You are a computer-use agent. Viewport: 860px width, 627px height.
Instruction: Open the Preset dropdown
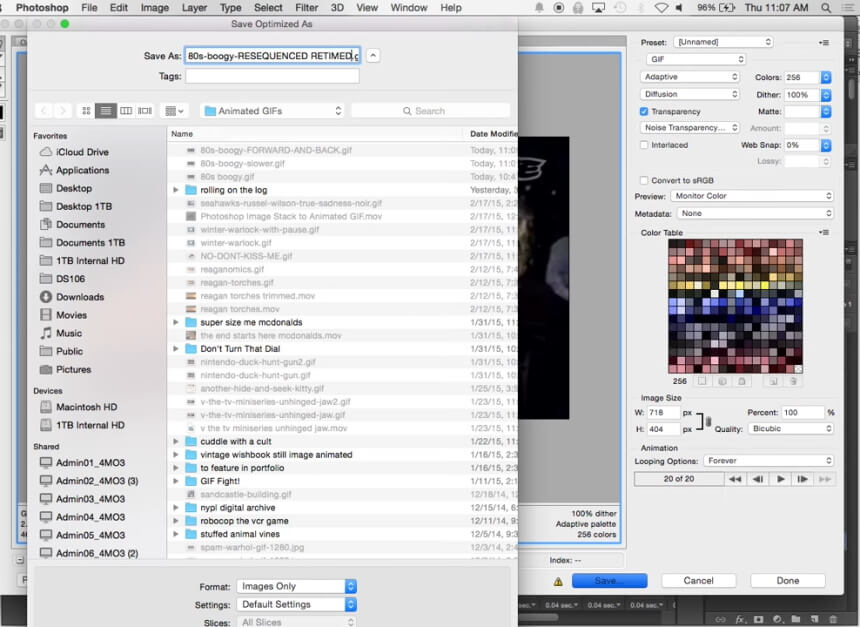pyautogui.click(x=723, y=42)
